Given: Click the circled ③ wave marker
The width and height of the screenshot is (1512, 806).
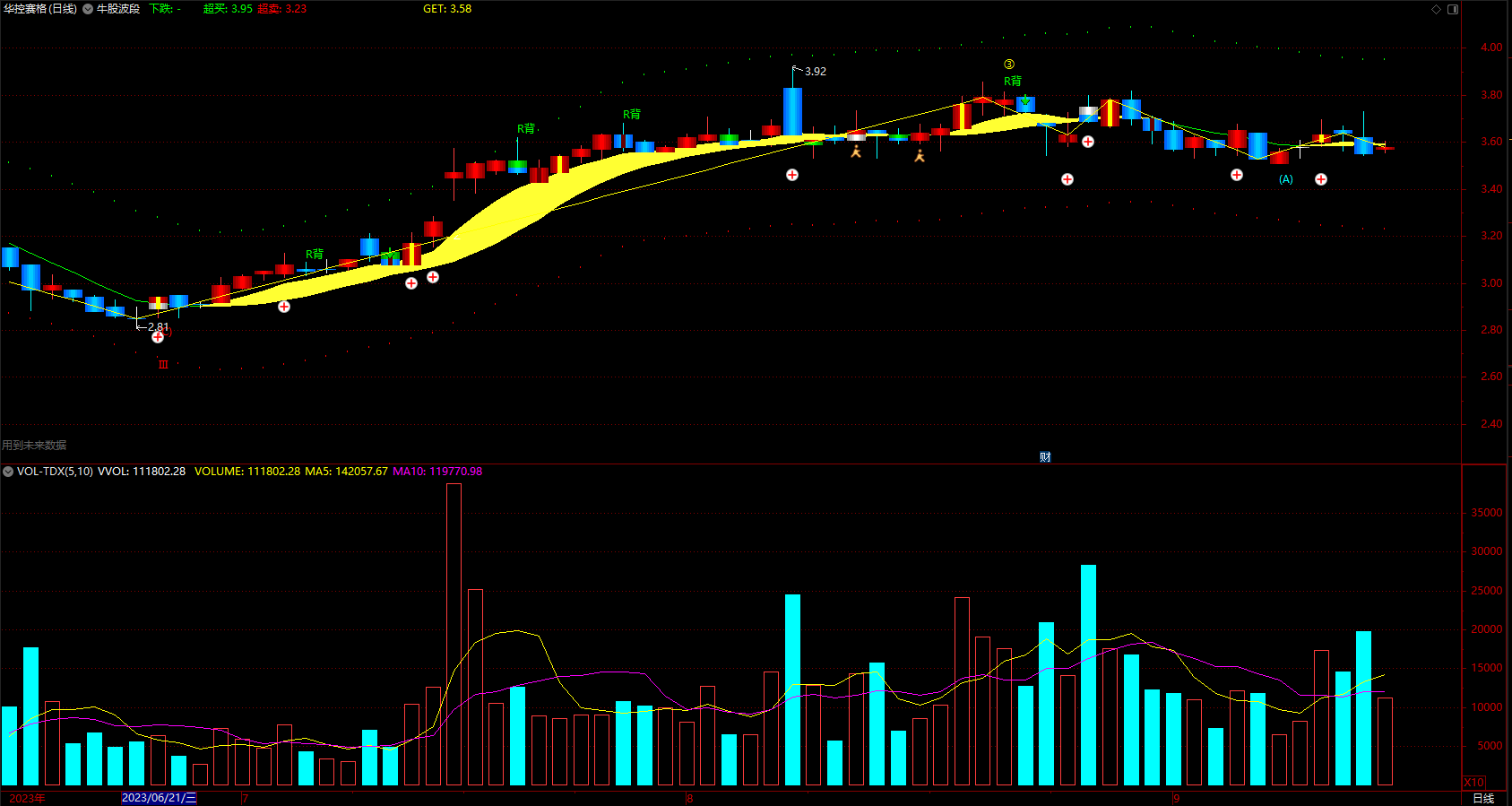Looking at the screenshot, I should 1009,65.
